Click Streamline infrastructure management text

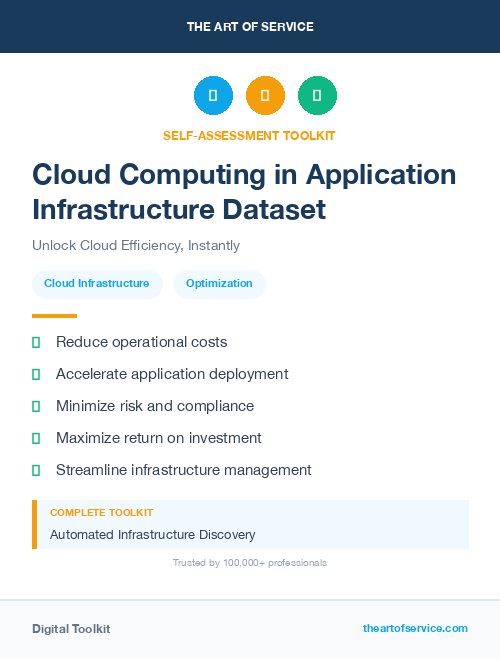click(x=184, y=470)
